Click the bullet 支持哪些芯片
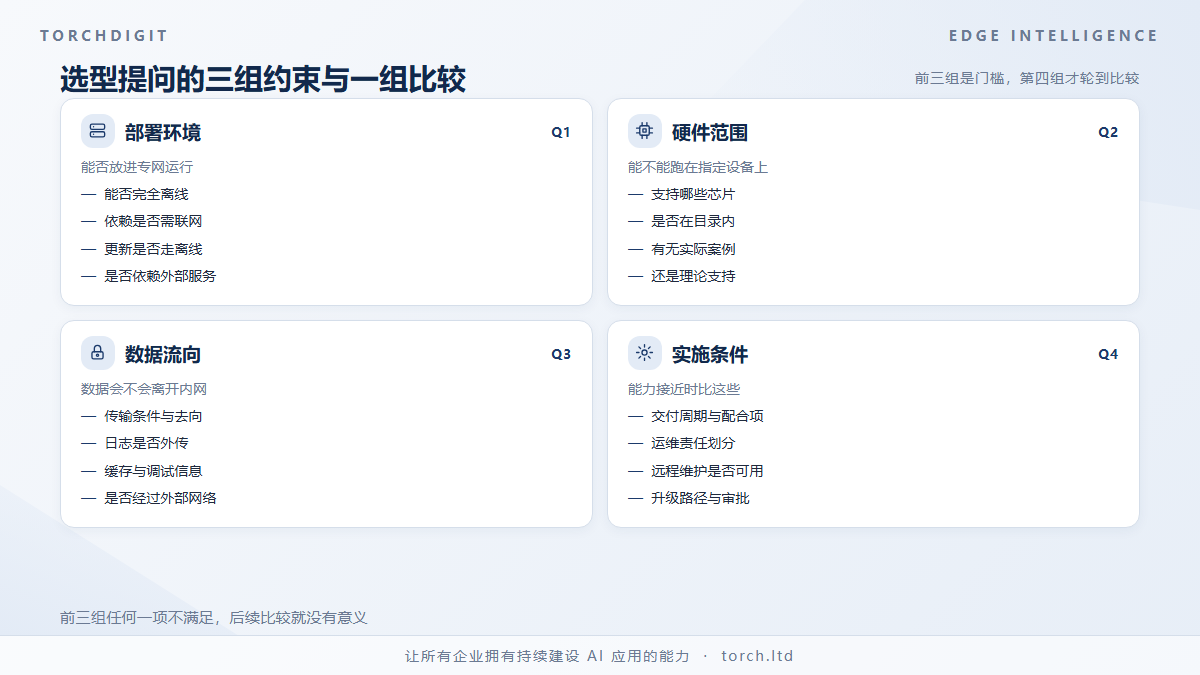Image resolution: width=1200 pixels, height=675 pixels. (x=693, y=194)
